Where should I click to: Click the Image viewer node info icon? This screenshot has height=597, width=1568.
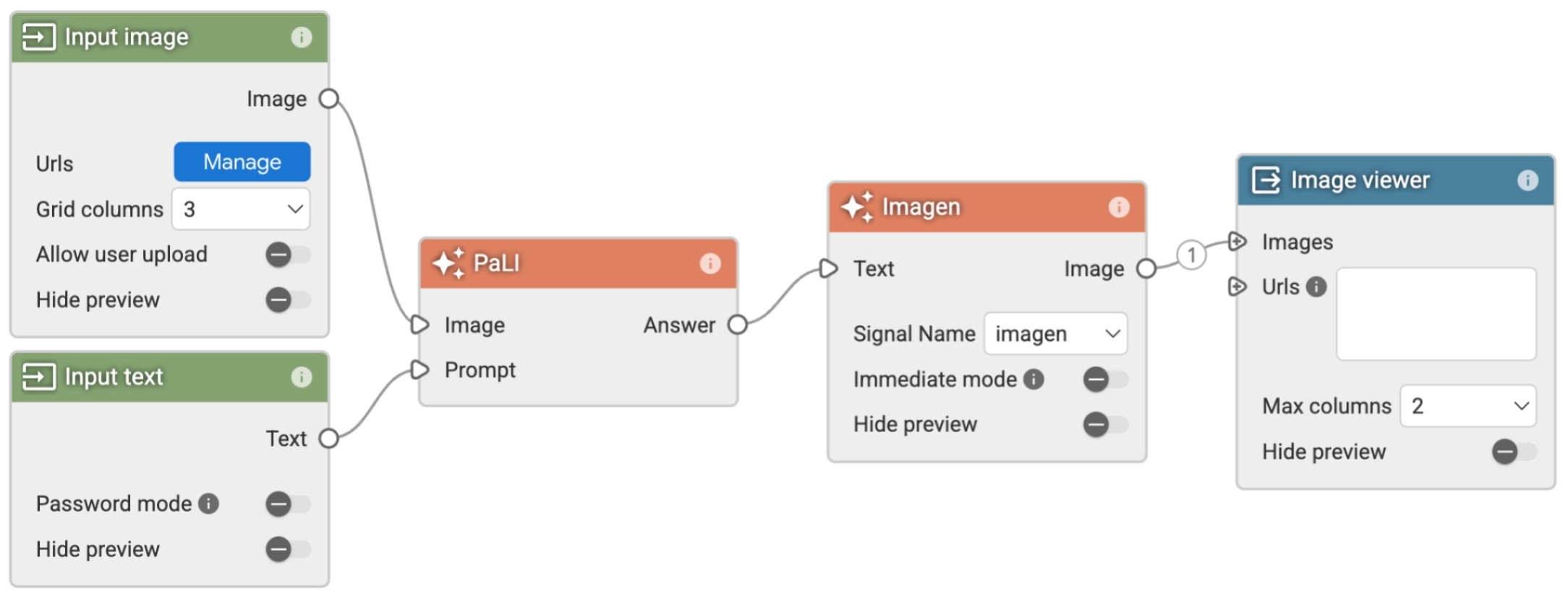coord(1527,180)
